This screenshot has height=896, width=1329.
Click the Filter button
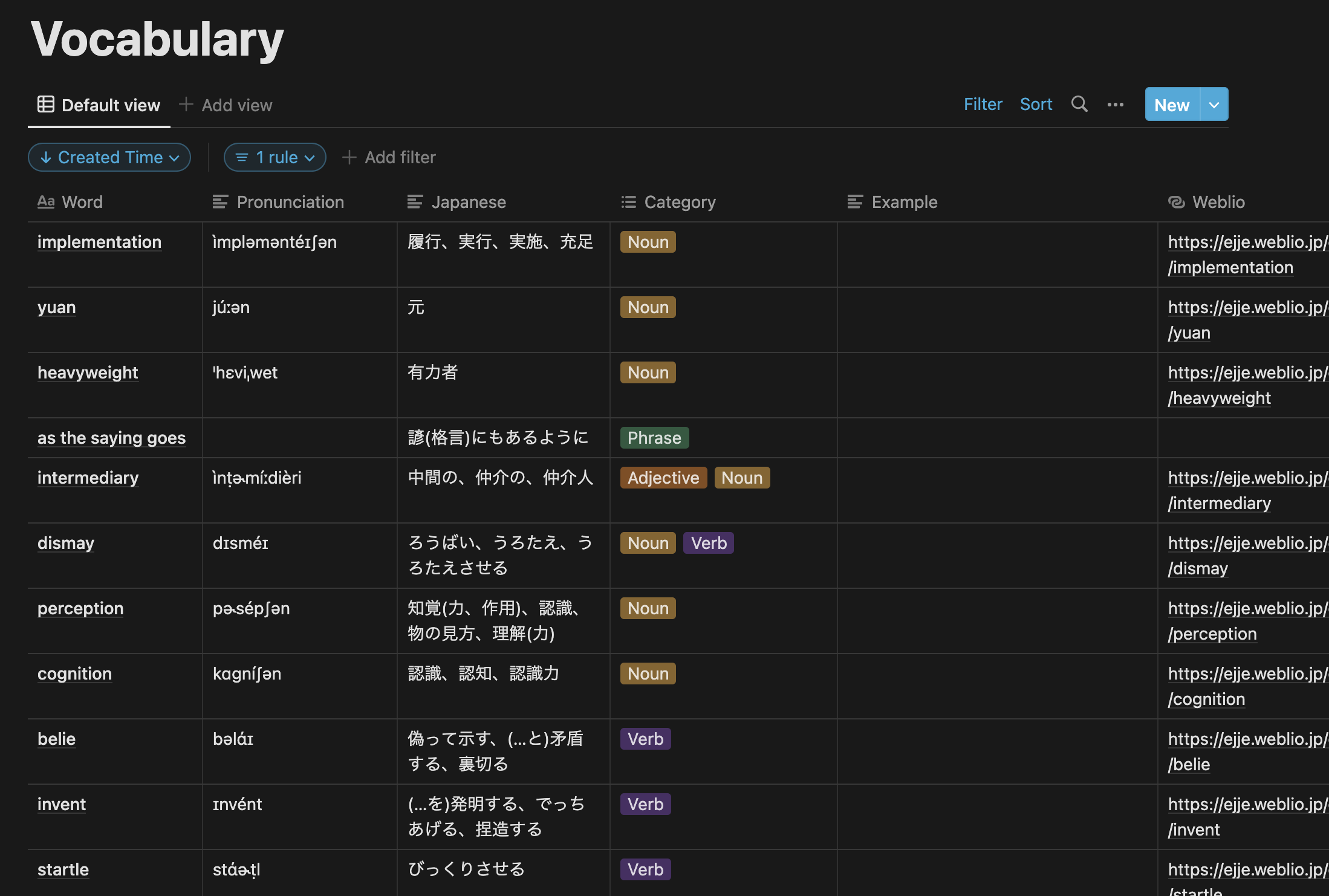click(983, 104)
